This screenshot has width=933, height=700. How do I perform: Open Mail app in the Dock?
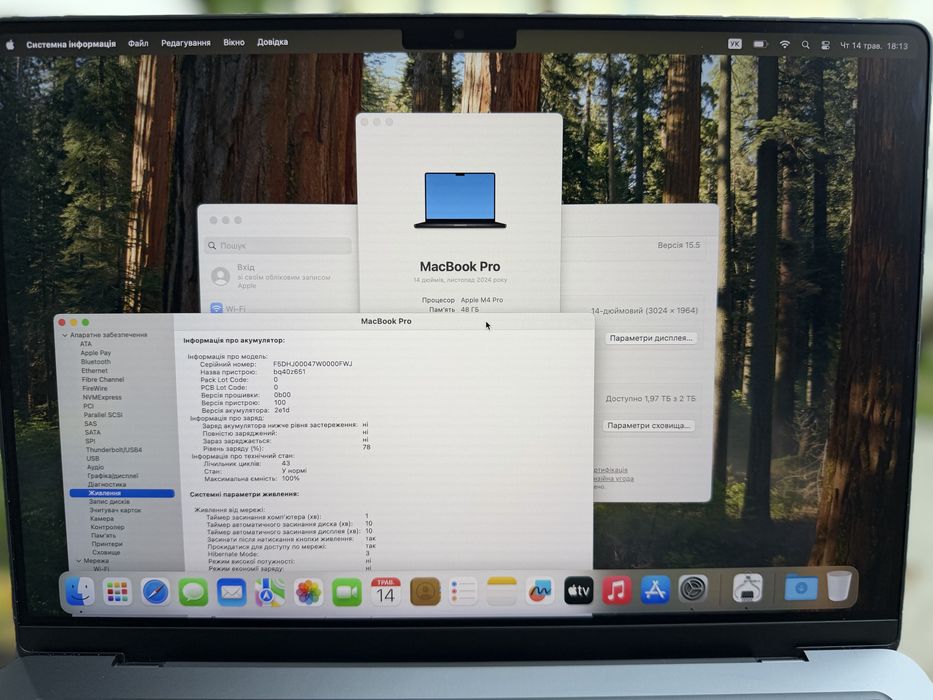(231, 592)
